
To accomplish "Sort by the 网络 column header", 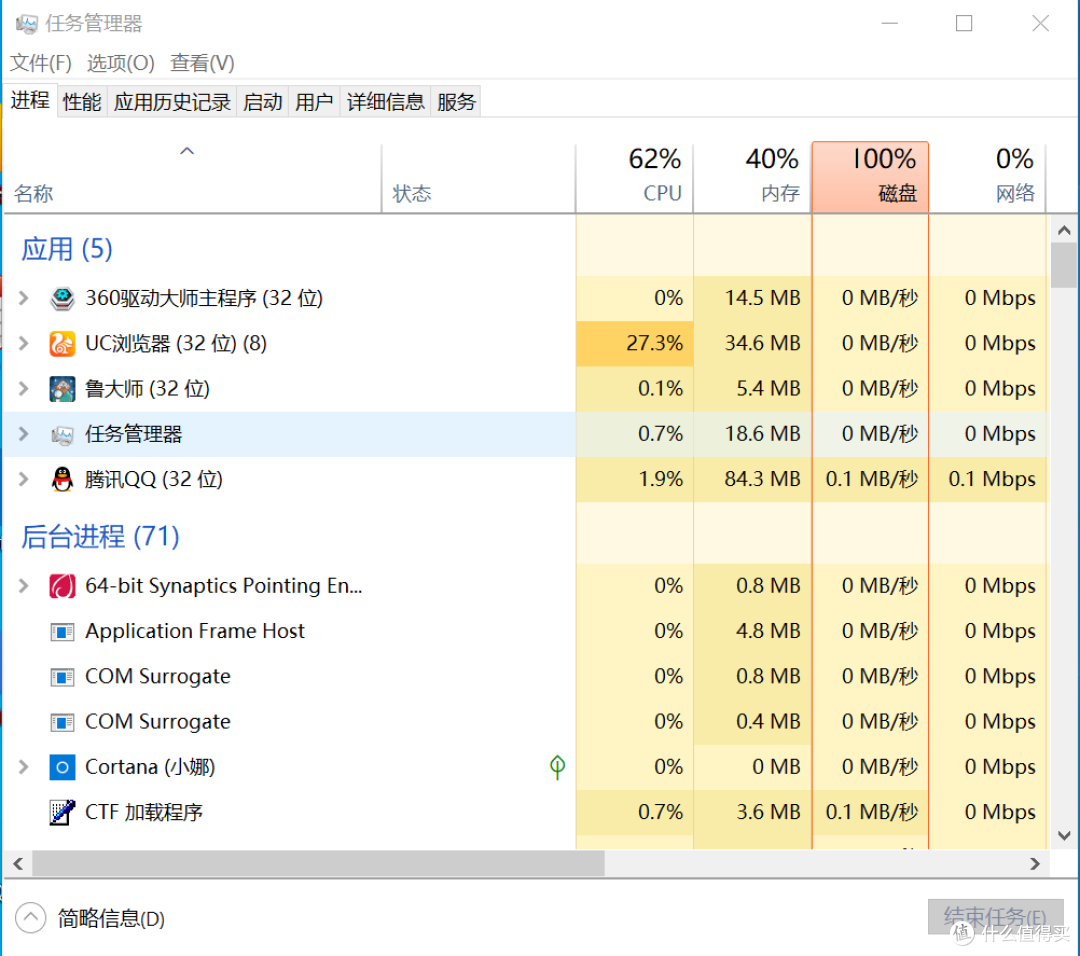I will (x=988, y=177).
